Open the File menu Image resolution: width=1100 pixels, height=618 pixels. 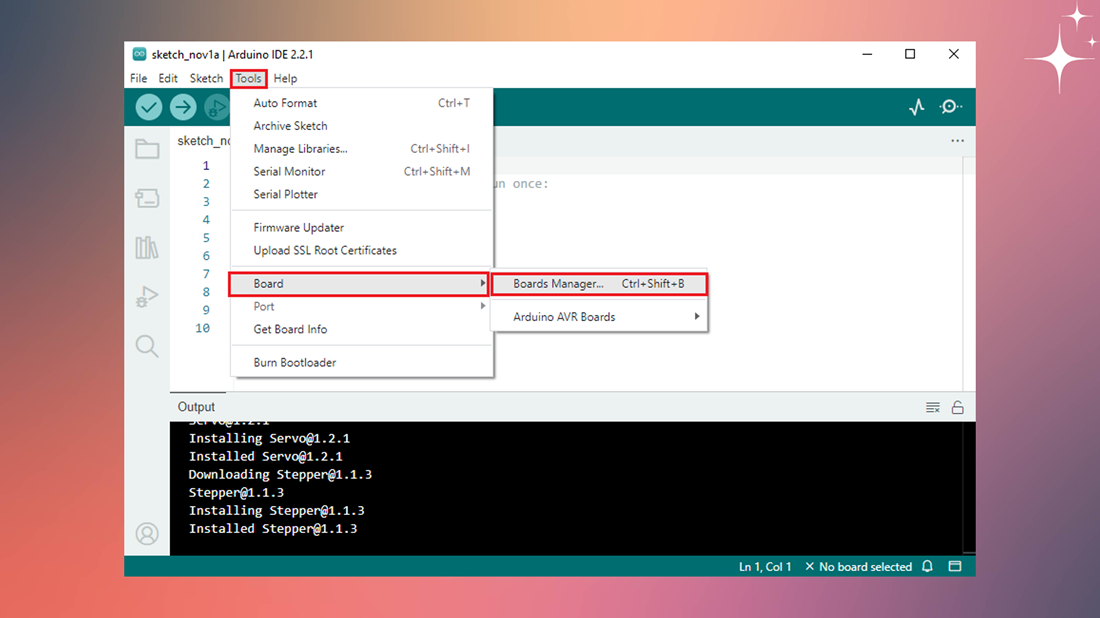pos(138,79)
